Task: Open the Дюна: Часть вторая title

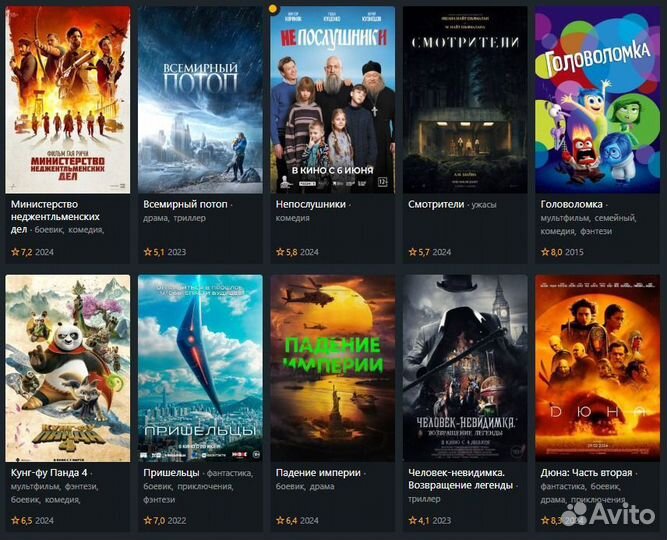Action: [x=586, y=473]
